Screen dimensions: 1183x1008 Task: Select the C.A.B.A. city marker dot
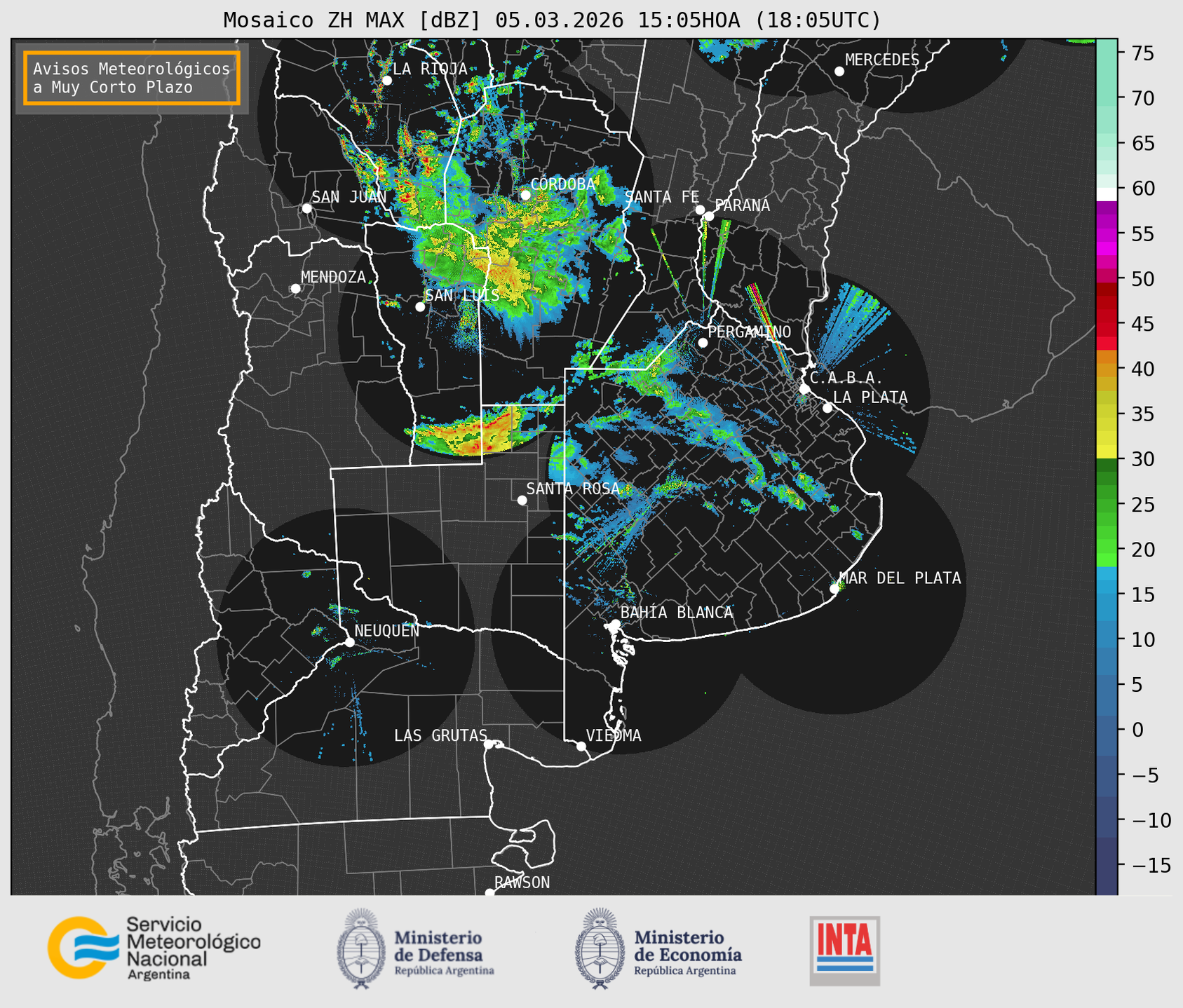pyautogui.click(x=805, y=388)
